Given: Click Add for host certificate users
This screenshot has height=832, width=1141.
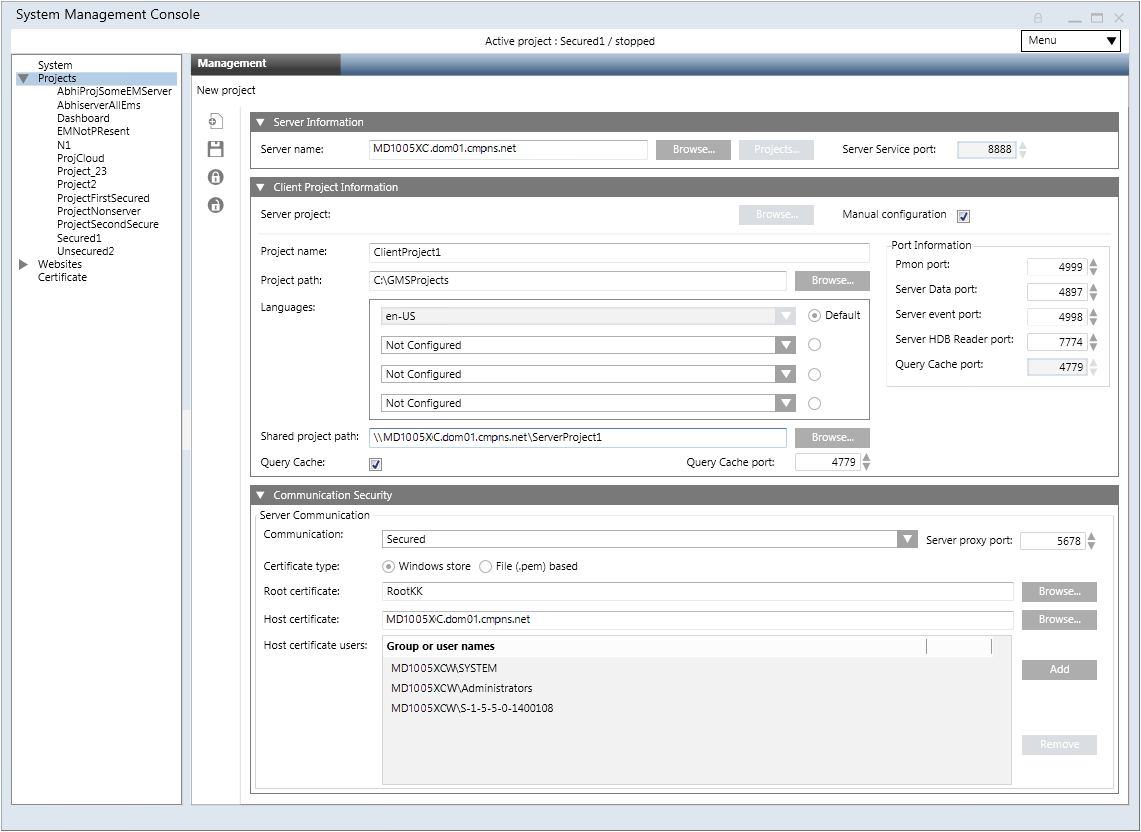Looking at the screenshot, I should pyautogui.click(x=1059, y=670).
